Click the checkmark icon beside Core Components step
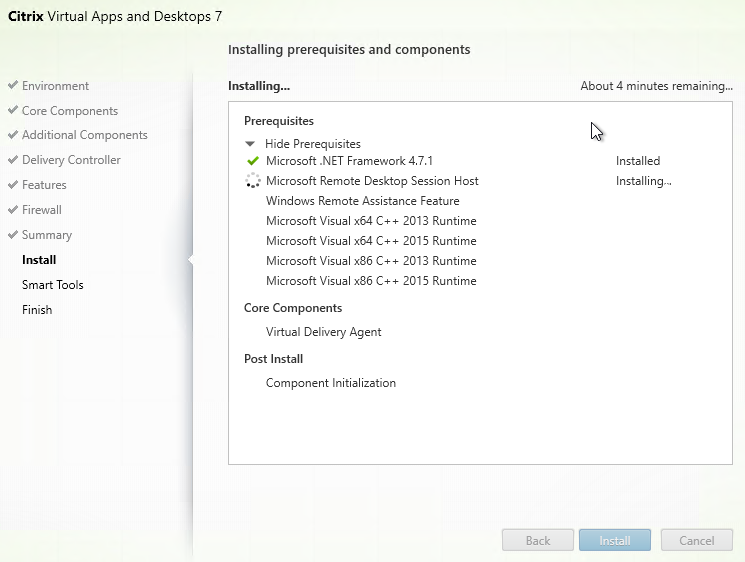Image resolution: width=745 pixels, height=562 pixels. coord(13,110)
